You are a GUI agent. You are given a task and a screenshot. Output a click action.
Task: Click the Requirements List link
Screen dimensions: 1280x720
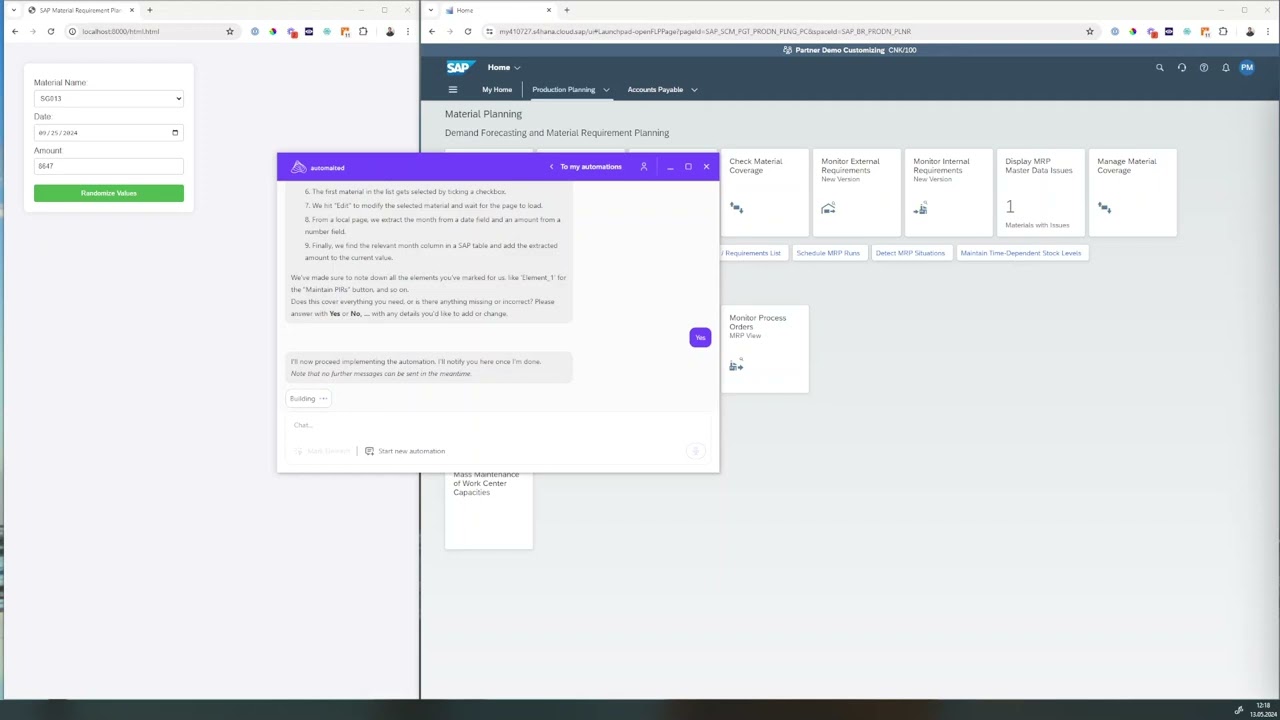click(x=752, y=253)
